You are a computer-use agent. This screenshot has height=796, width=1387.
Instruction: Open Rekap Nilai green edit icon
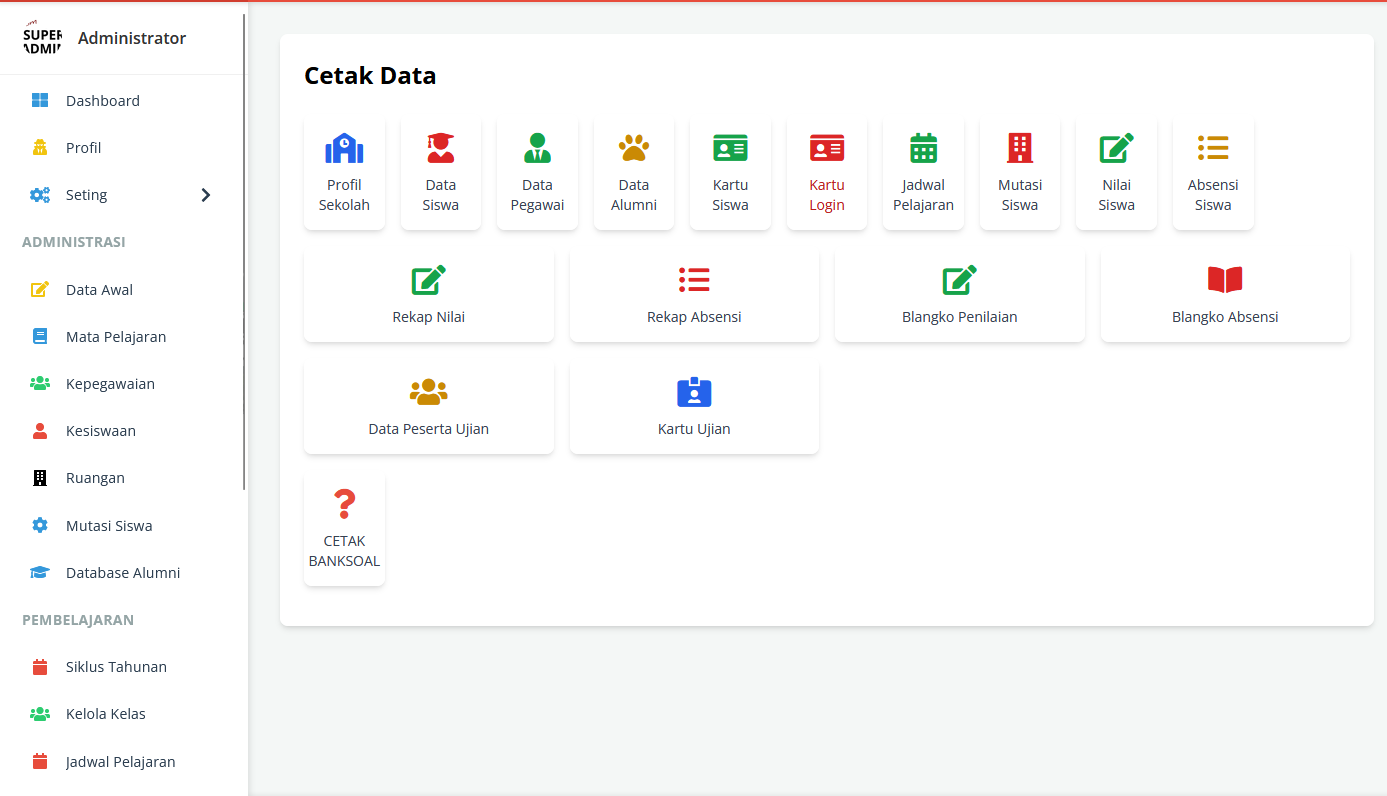click(428, 280)
